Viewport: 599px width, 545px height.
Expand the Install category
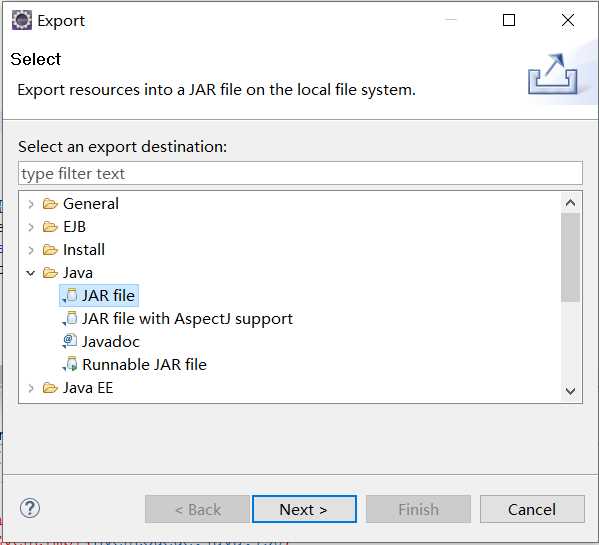(31, 250)
